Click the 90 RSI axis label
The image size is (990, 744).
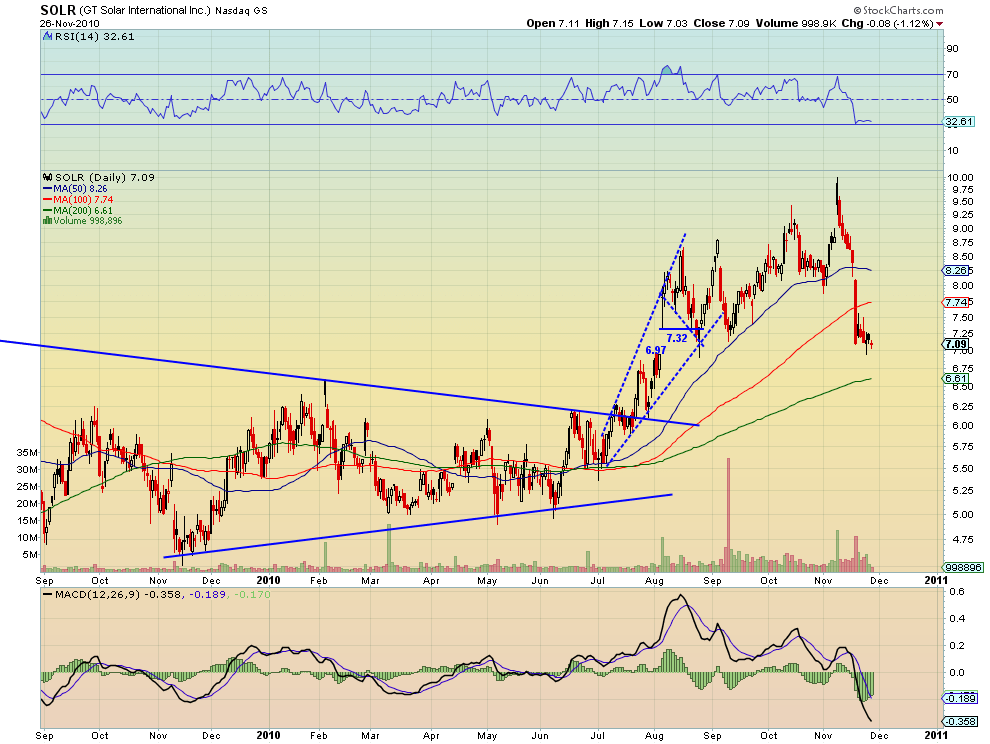click(x=952, y=49)
